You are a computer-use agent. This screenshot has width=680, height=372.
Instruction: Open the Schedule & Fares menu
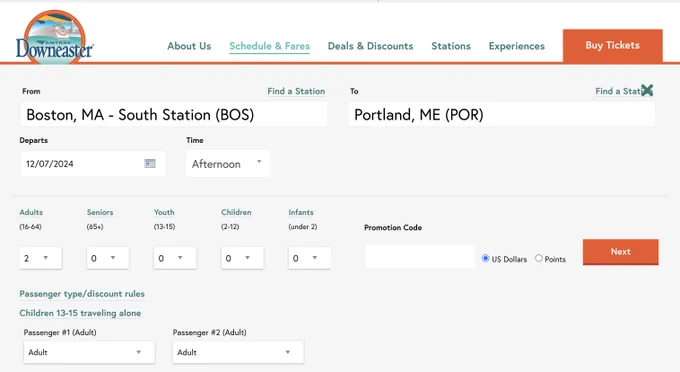pyautogui.click(x=269, y=46)
